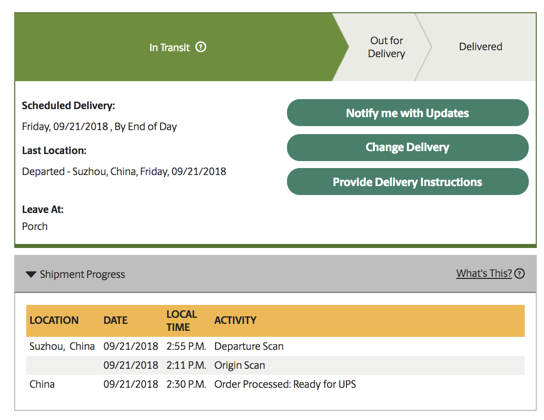Collapse Shipment Progress with triangle arrow
Image resolution: width=544 pixels, height=420 pixels.
[31, 274]
